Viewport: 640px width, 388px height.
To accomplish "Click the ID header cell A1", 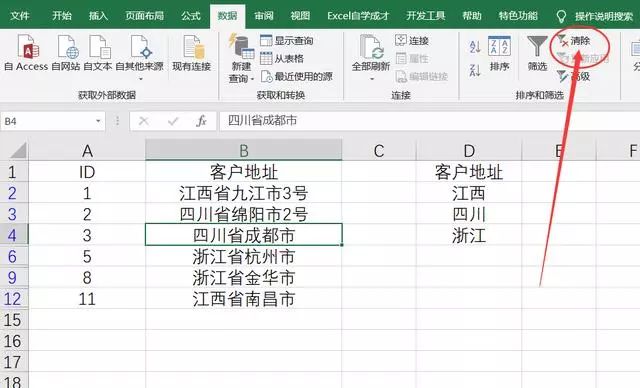I will pyautogui.click(x=87, y=172).
